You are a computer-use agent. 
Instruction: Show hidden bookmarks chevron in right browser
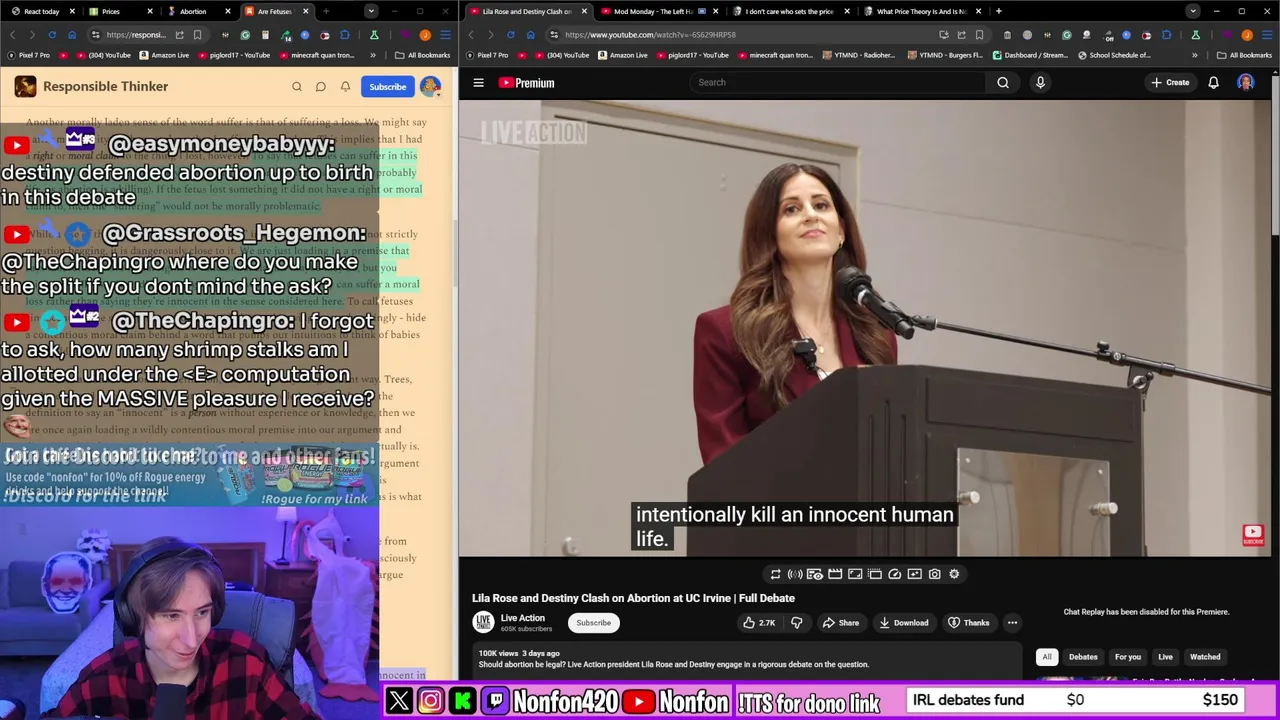pos(1194,55)
